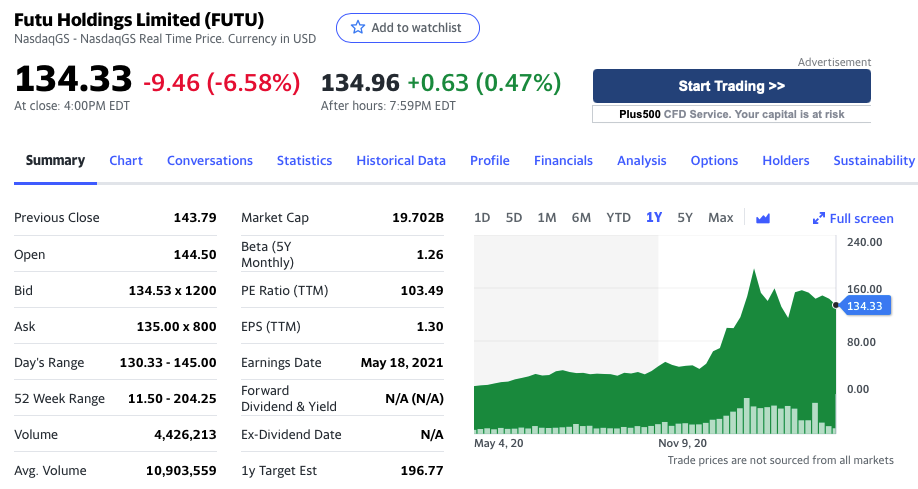Set chart range to 5Y

(x=685, y=218)
